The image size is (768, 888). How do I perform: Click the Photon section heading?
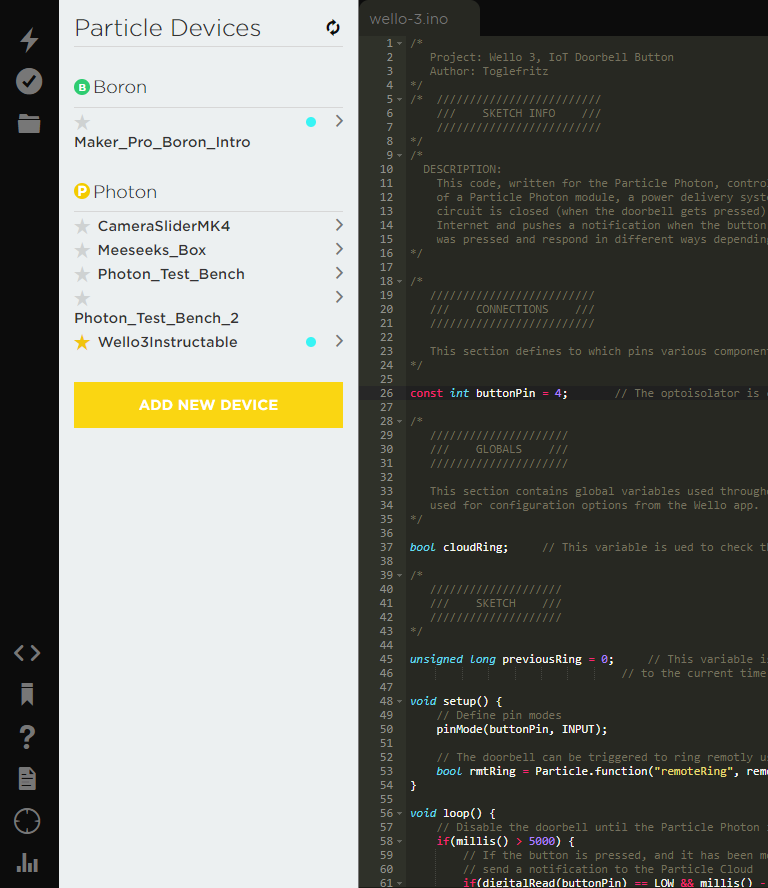click(x=125, y=192)
